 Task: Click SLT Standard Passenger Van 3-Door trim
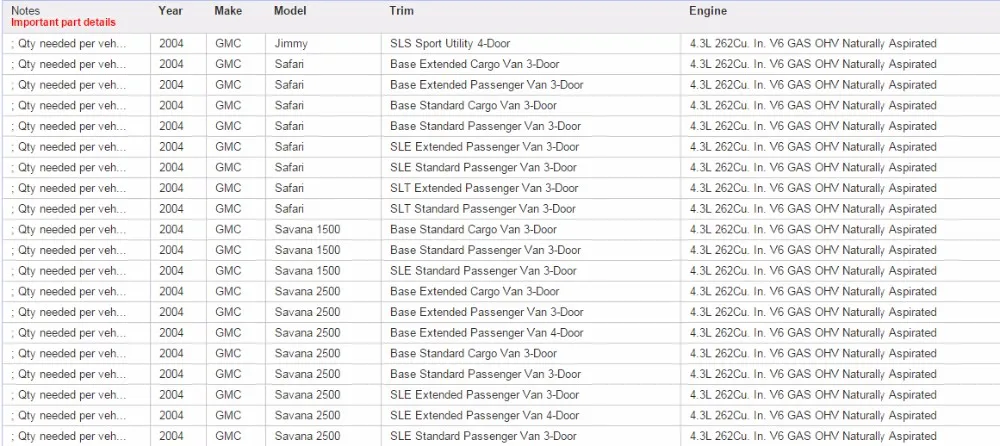point(482,209)
